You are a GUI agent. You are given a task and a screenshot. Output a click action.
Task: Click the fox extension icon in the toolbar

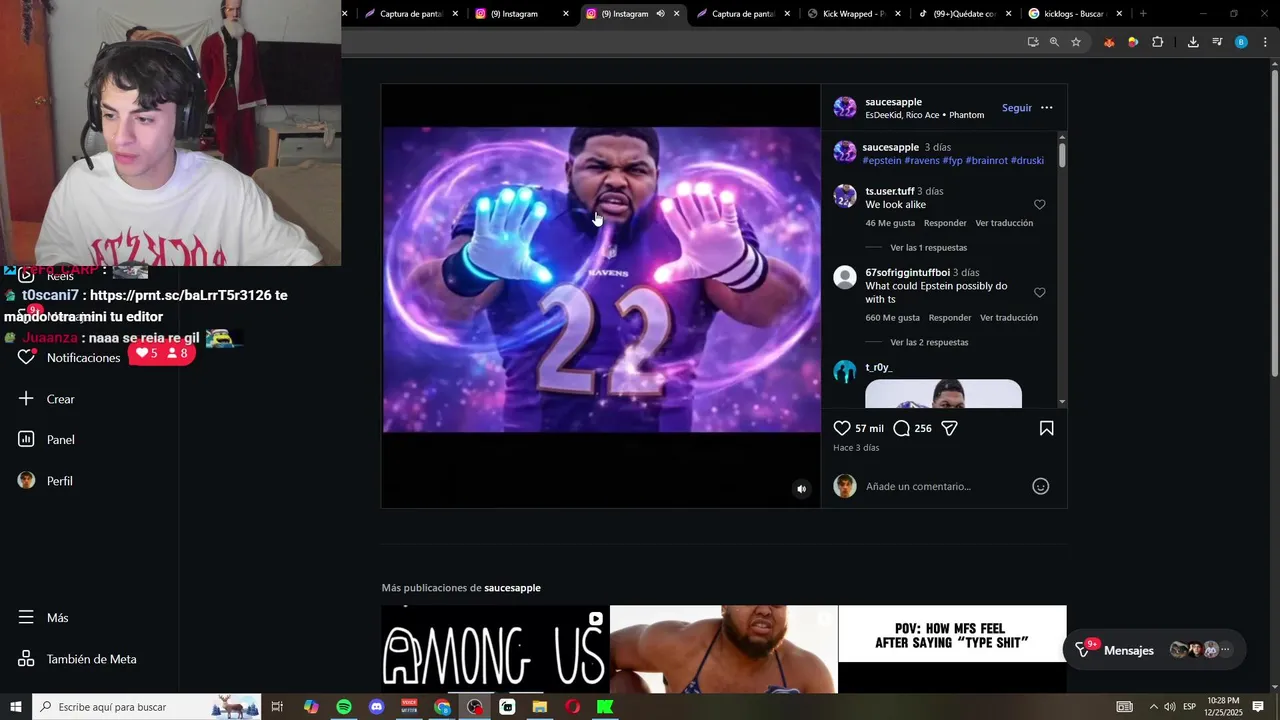point(1109,42)
